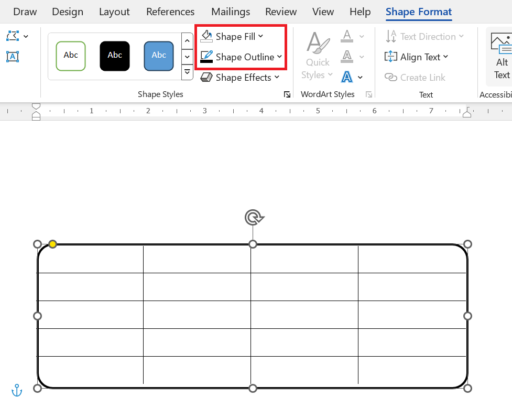Image resolution: width=512 pixels, height=407 pixels.
Task: Open the Shape Styles dialog launcher
Action: [287, 95]
